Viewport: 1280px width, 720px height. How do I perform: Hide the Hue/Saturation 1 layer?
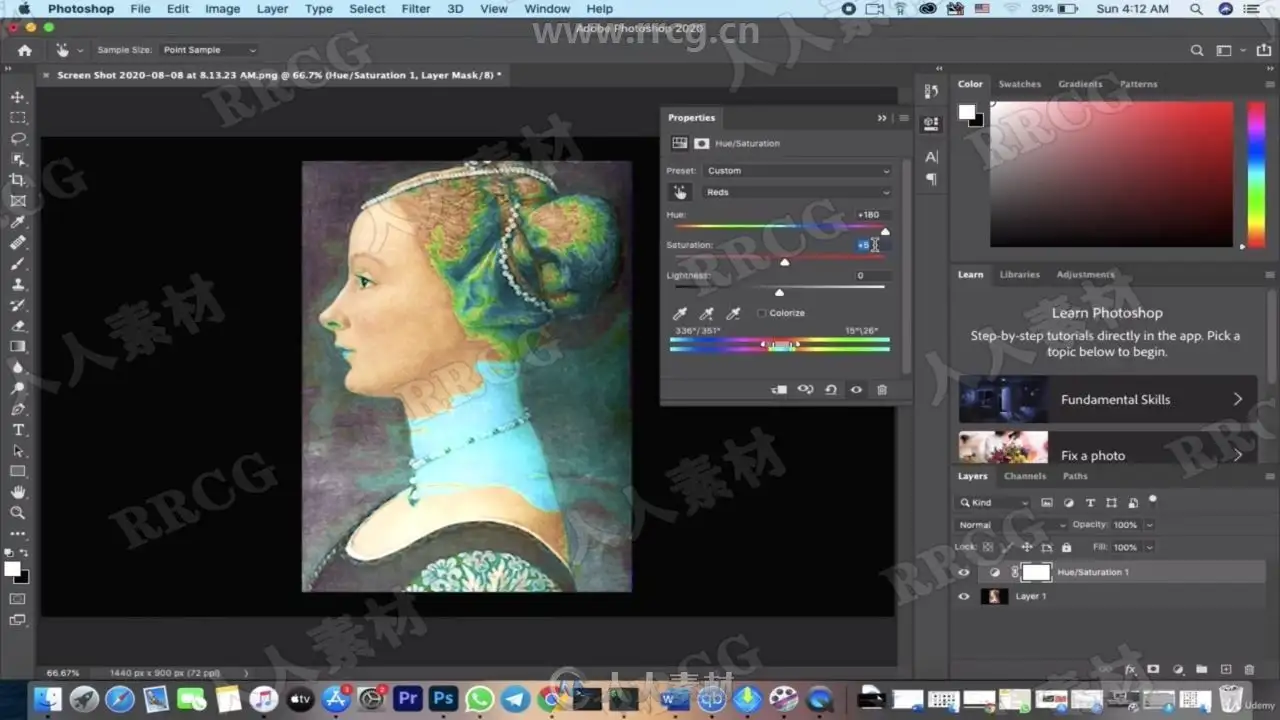pos(964,572)
